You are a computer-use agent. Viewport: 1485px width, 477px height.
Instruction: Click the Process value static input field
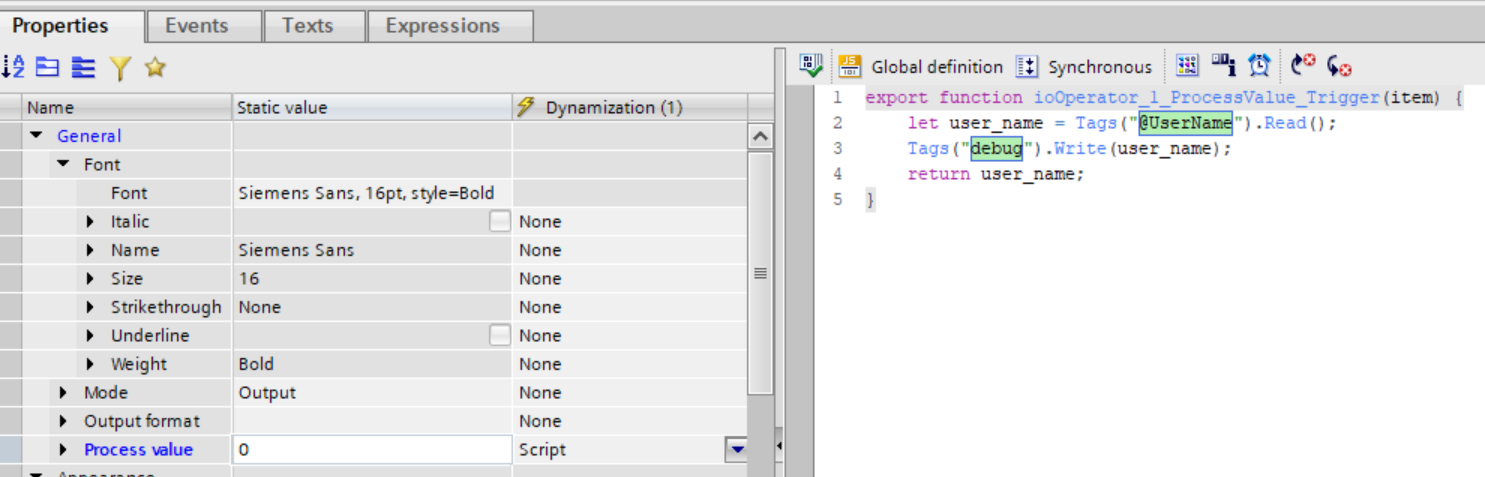click(371, 450)
